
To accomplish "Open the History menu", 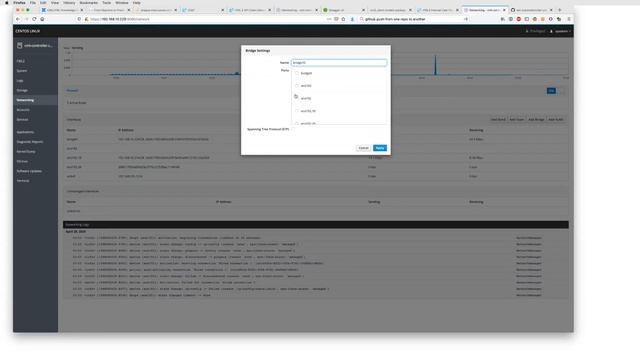I will click(x=69, y=2).
